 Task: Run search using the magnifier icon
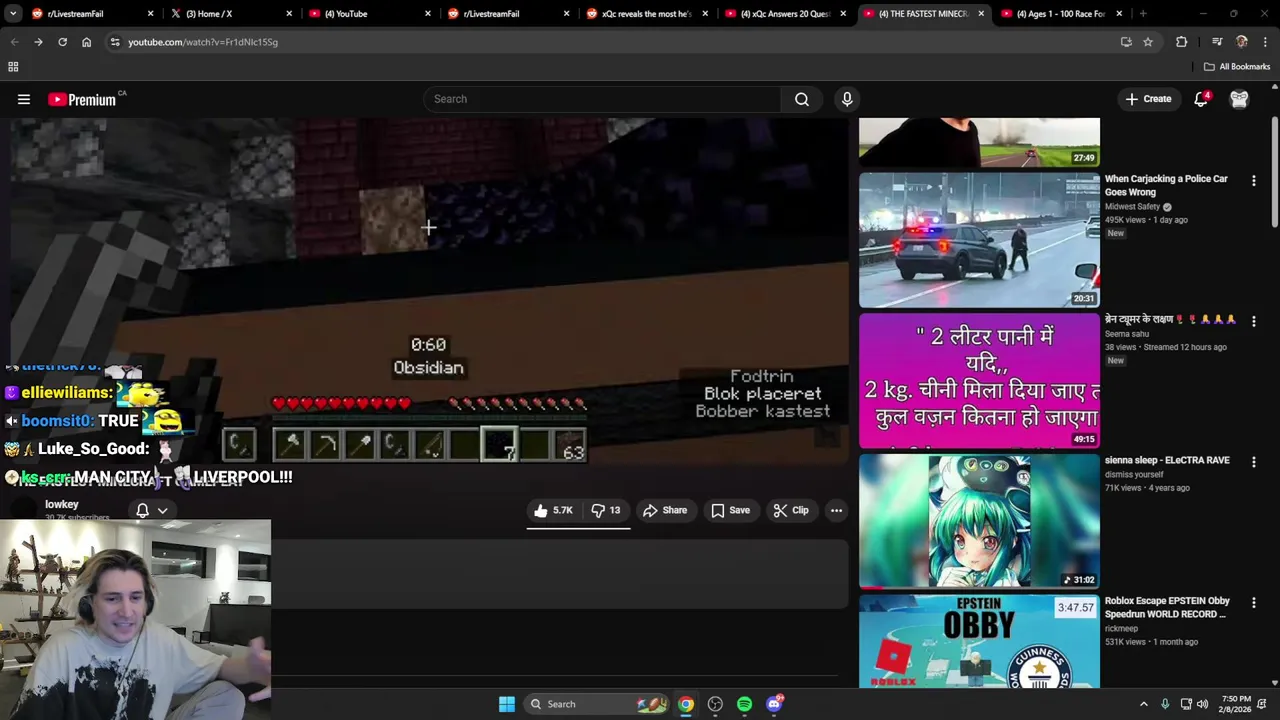[x=802, y=99]
